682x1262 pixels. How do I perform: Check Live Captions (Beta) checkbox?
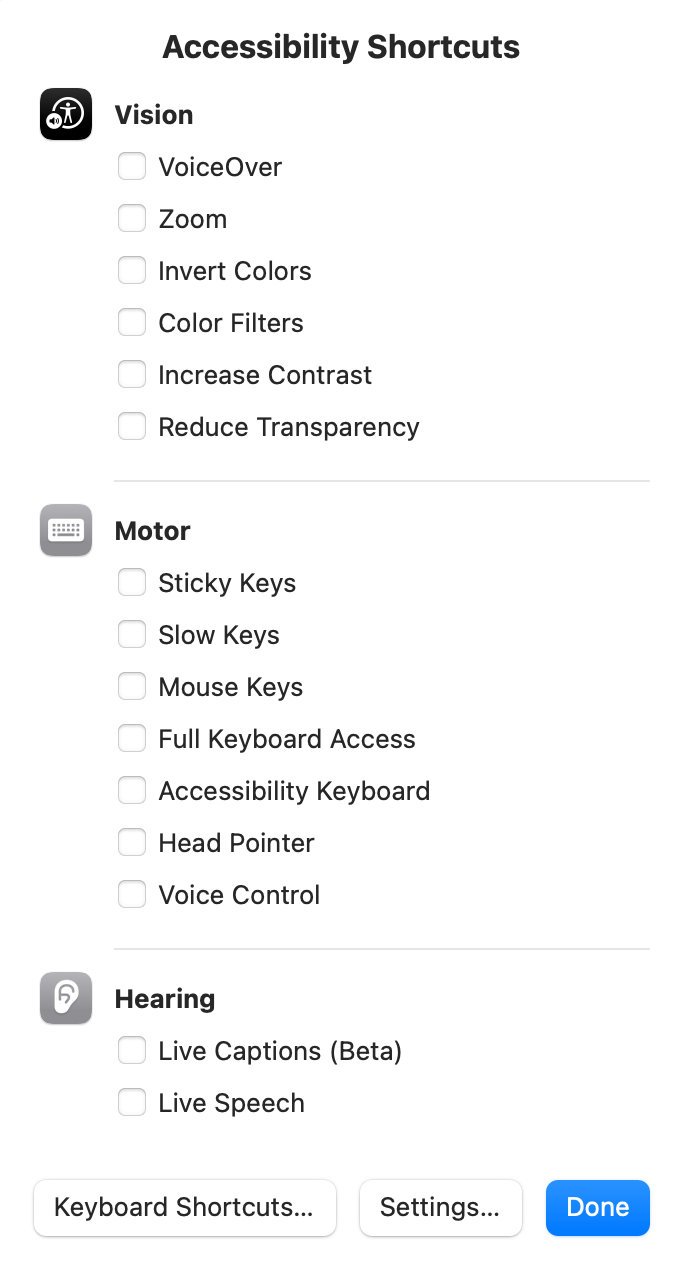[132, 1050]
